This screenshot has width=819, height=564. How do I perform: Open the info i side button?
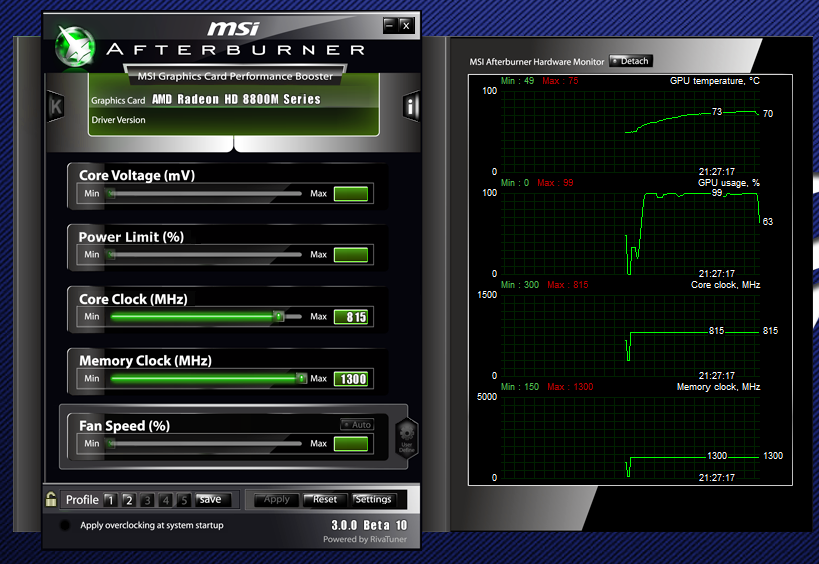point(411,107)
